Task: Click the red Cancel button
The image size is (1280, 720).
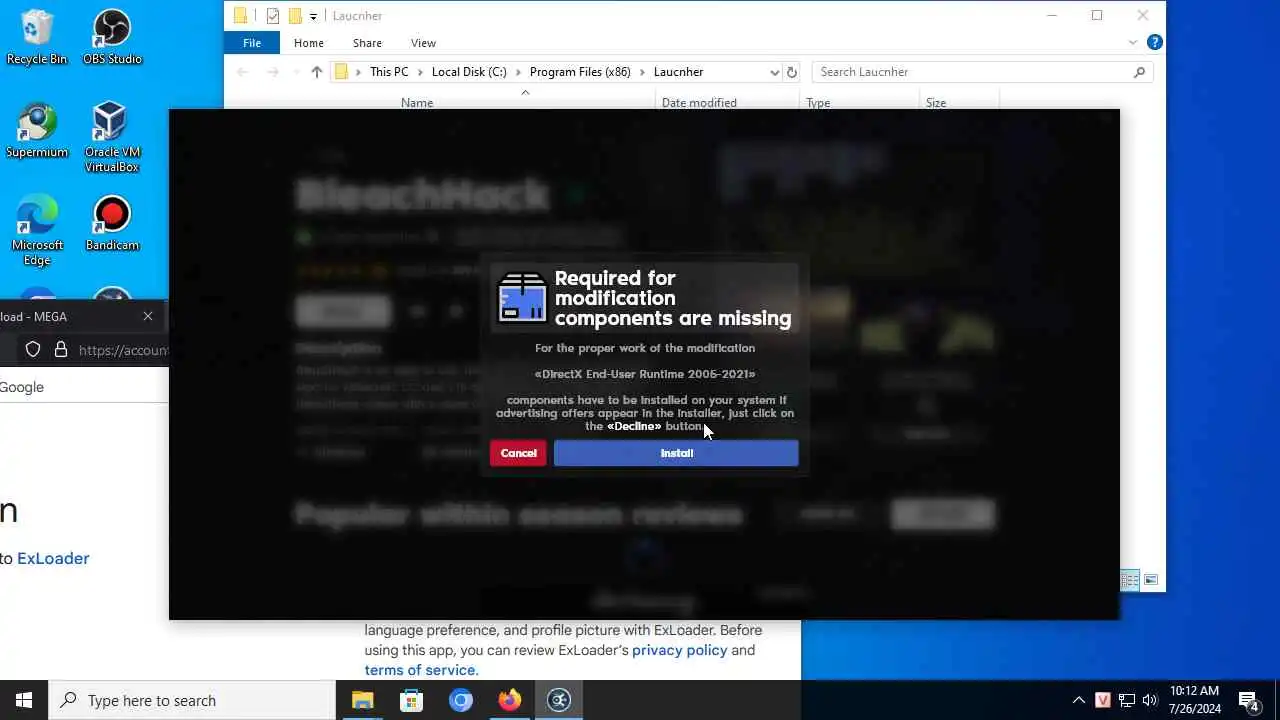Action: pyautogui.click(x=518, y=453)
